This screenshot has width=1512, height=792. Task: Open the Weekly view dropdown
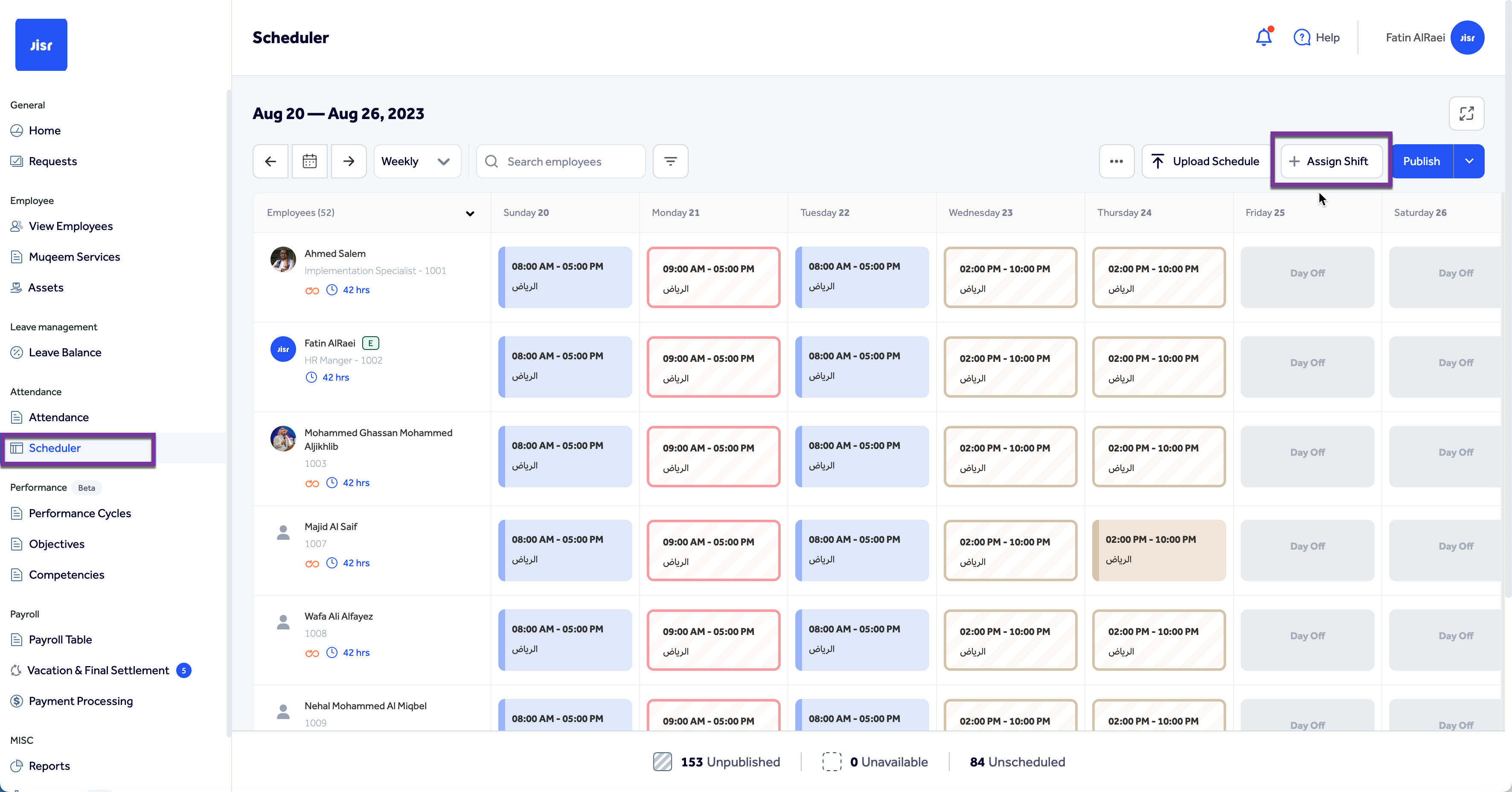[417, 161]
